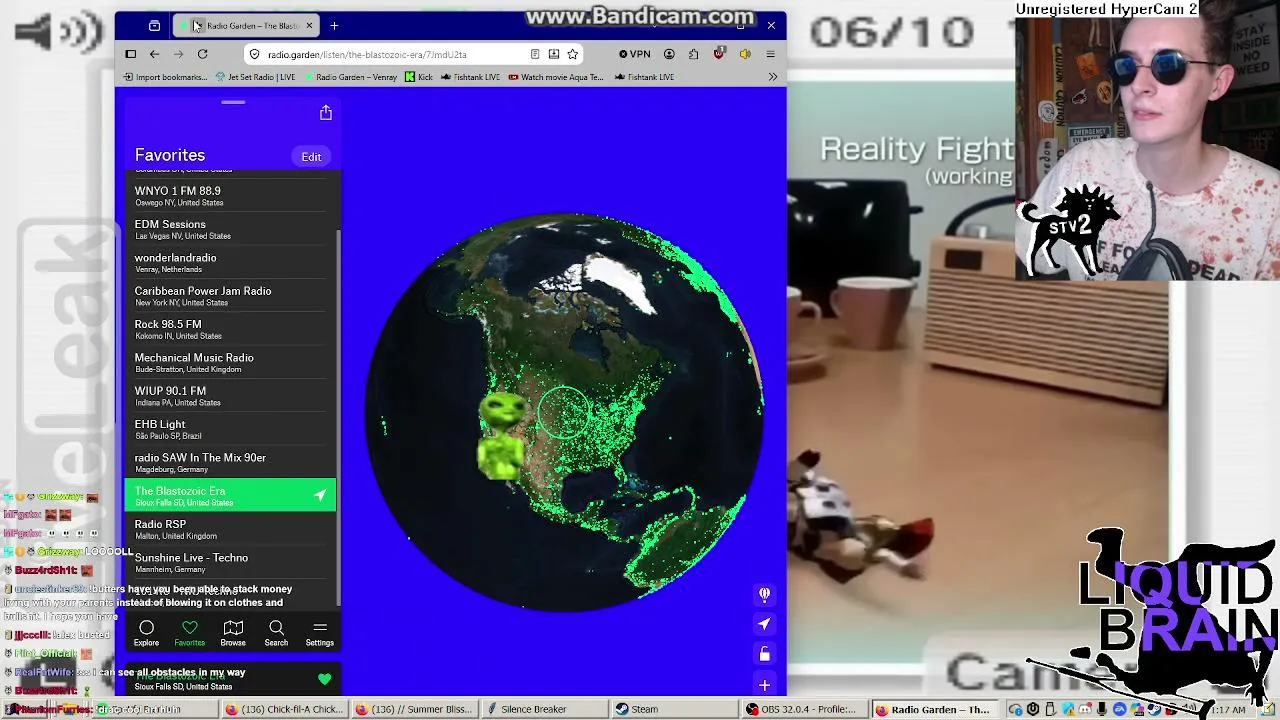1280x720 pixels.
Task: Select The Blastozoic Era highlighted station
Action: (230, 495)
